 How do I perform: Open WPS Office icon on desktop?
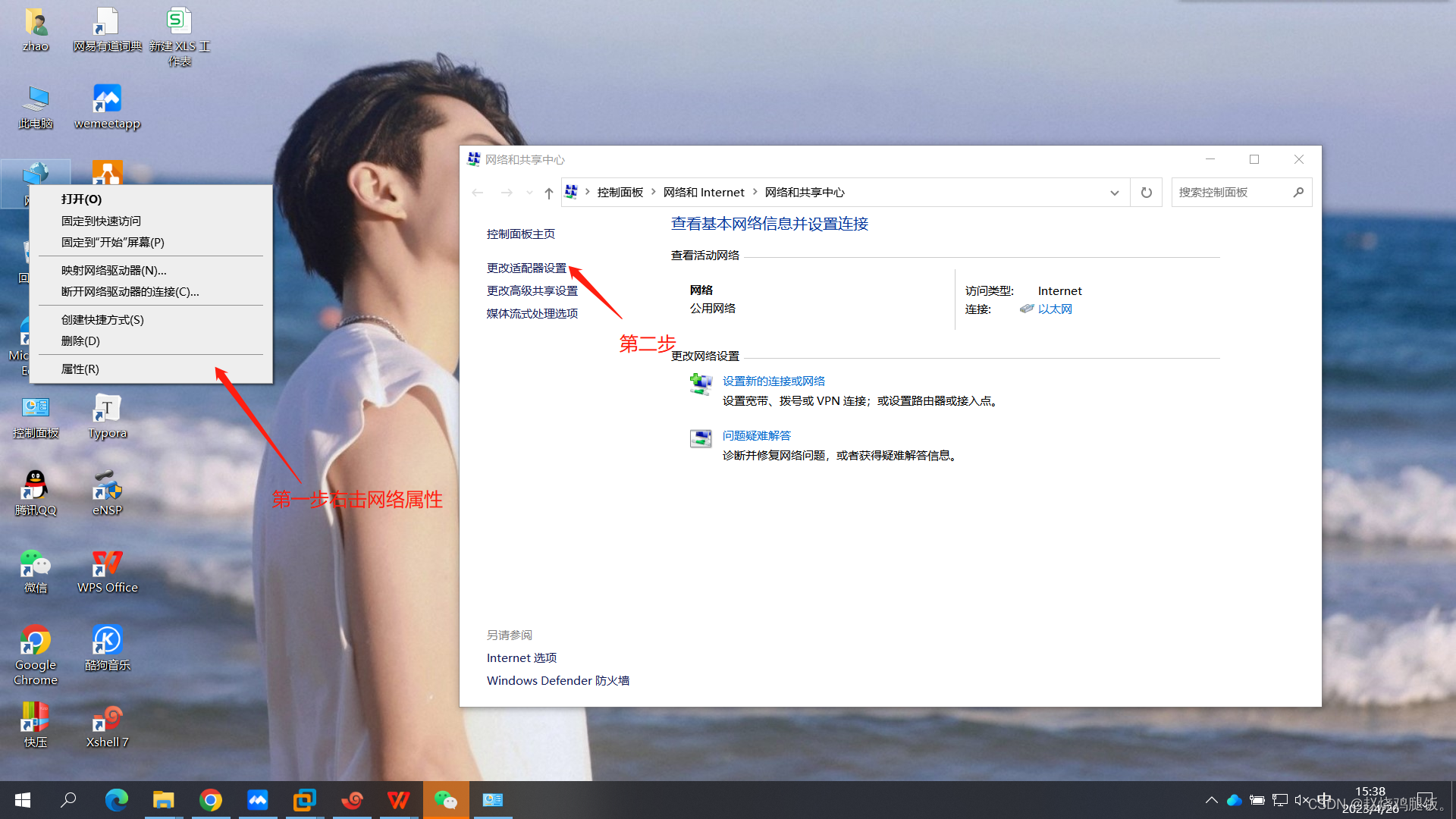click(106, 570)
